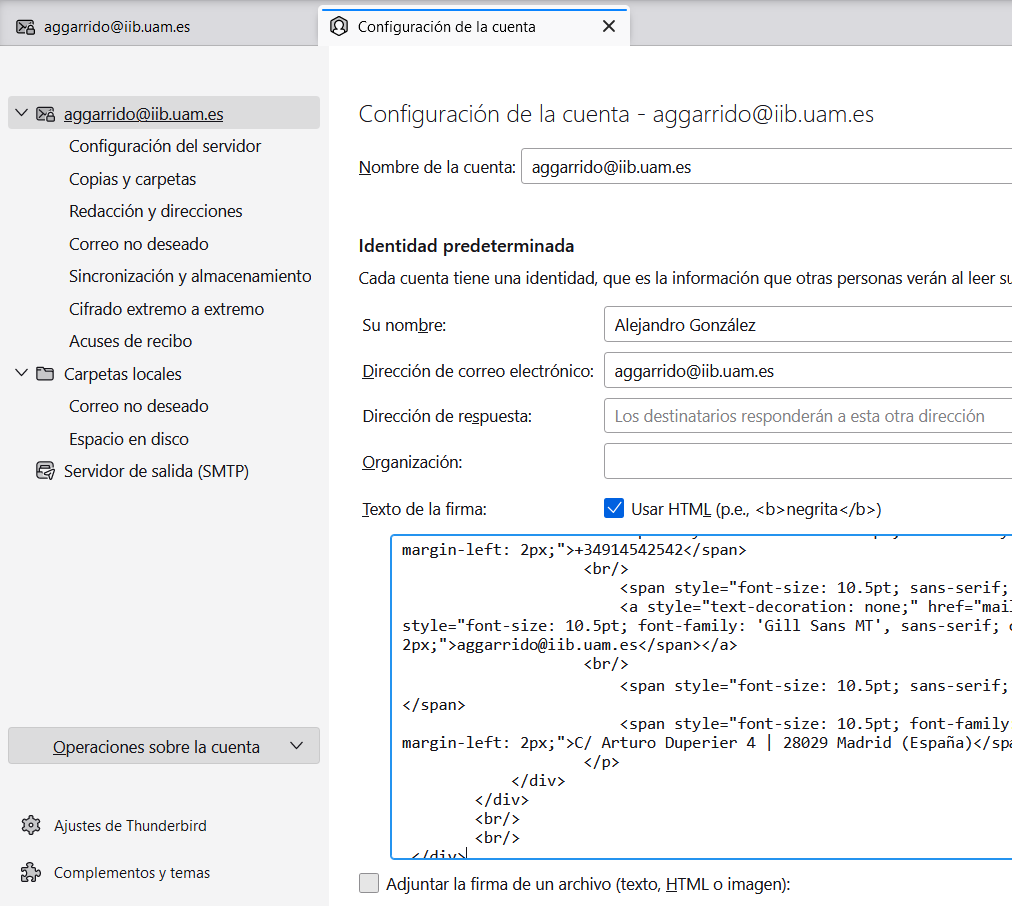The width and height of the screenshot is (1012, 906).
Task: Click the Complementos y temas puzzle icon
Action: [x=31, y=873]
